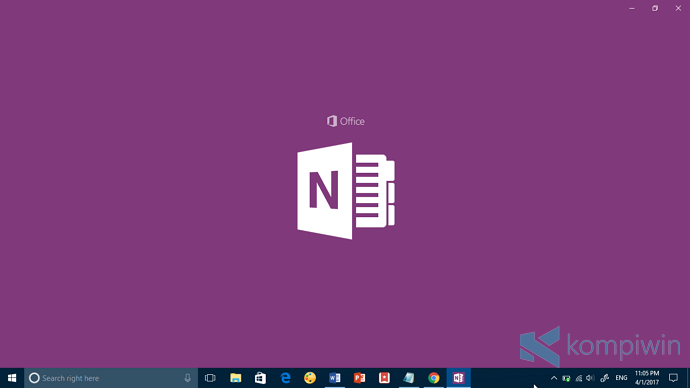This screenshot has height=388, width=690.
Task: Open the Windows Start menu
Action: (12, 378)
